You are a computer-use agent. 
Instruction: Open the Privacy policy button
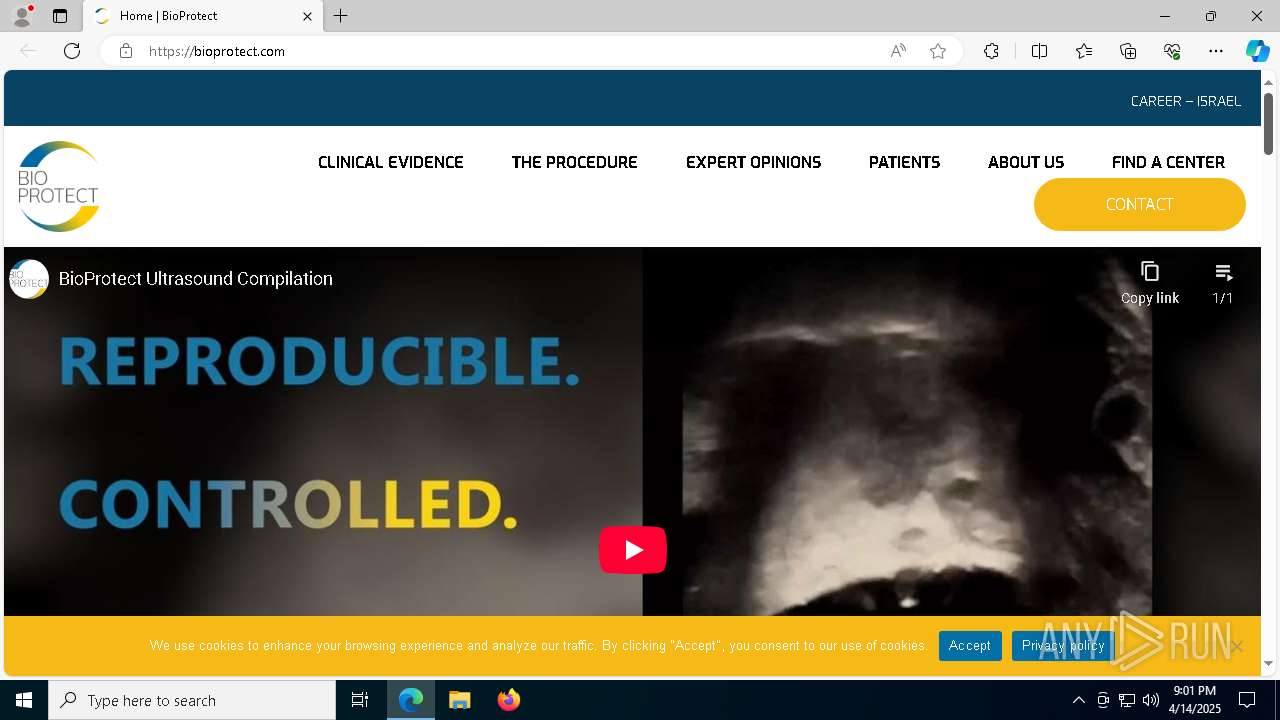(x=1063, y=646)
